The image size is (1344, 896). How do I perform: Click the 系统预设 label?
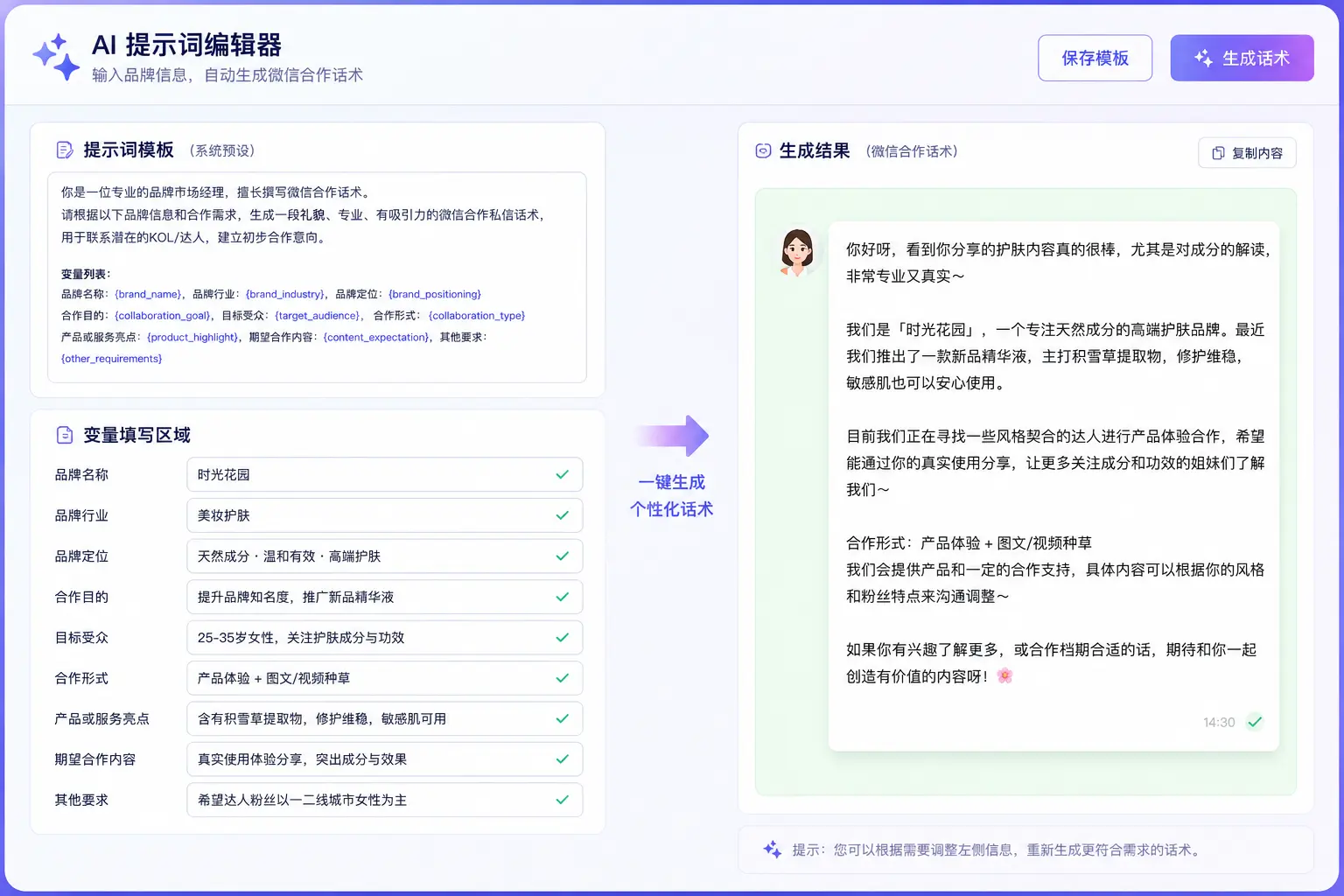(x=223, y=150)
